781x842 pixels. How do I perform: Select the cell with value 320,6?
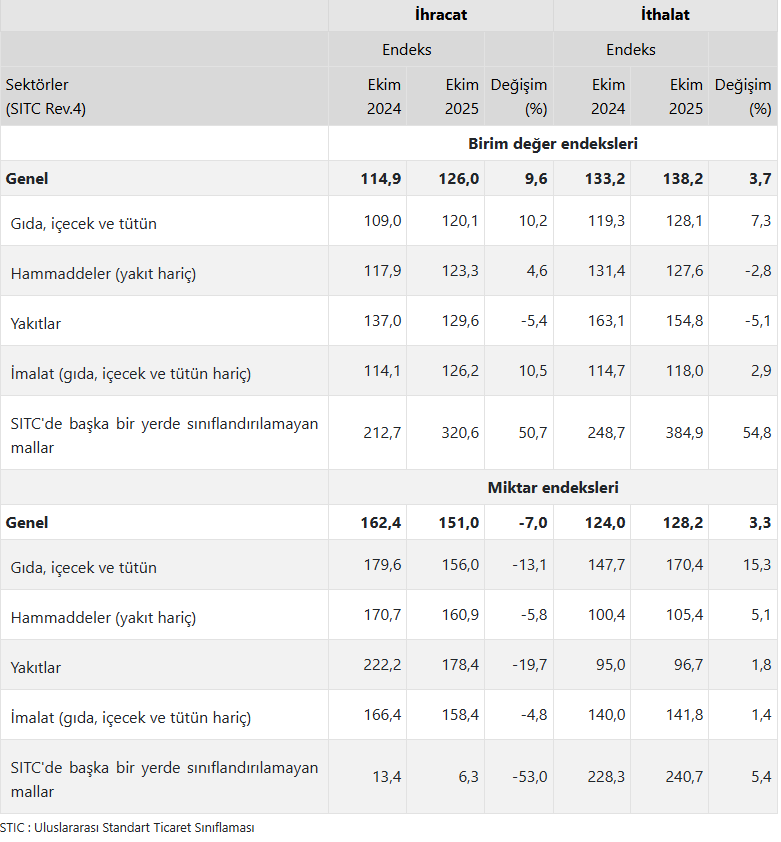[x=459, y=433]
